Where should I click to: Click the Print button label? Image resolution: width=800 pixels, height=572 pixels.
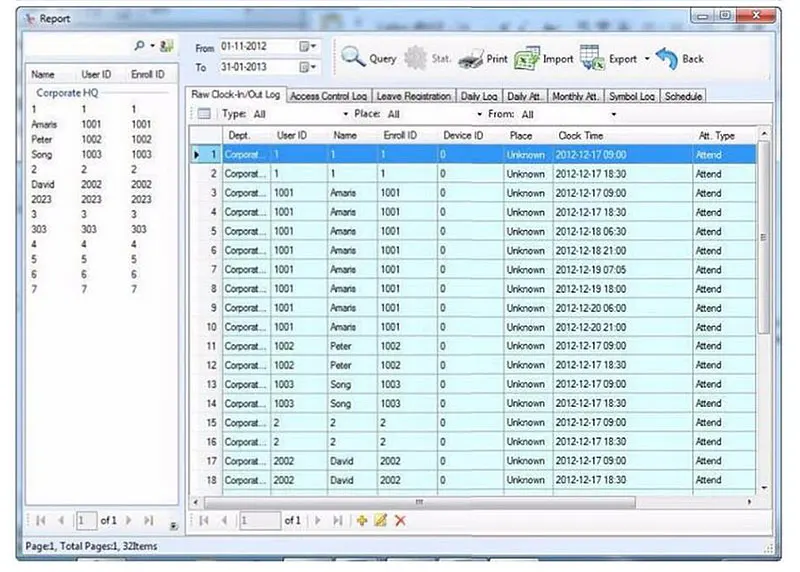pyautogui.click(x=497, y=59)
